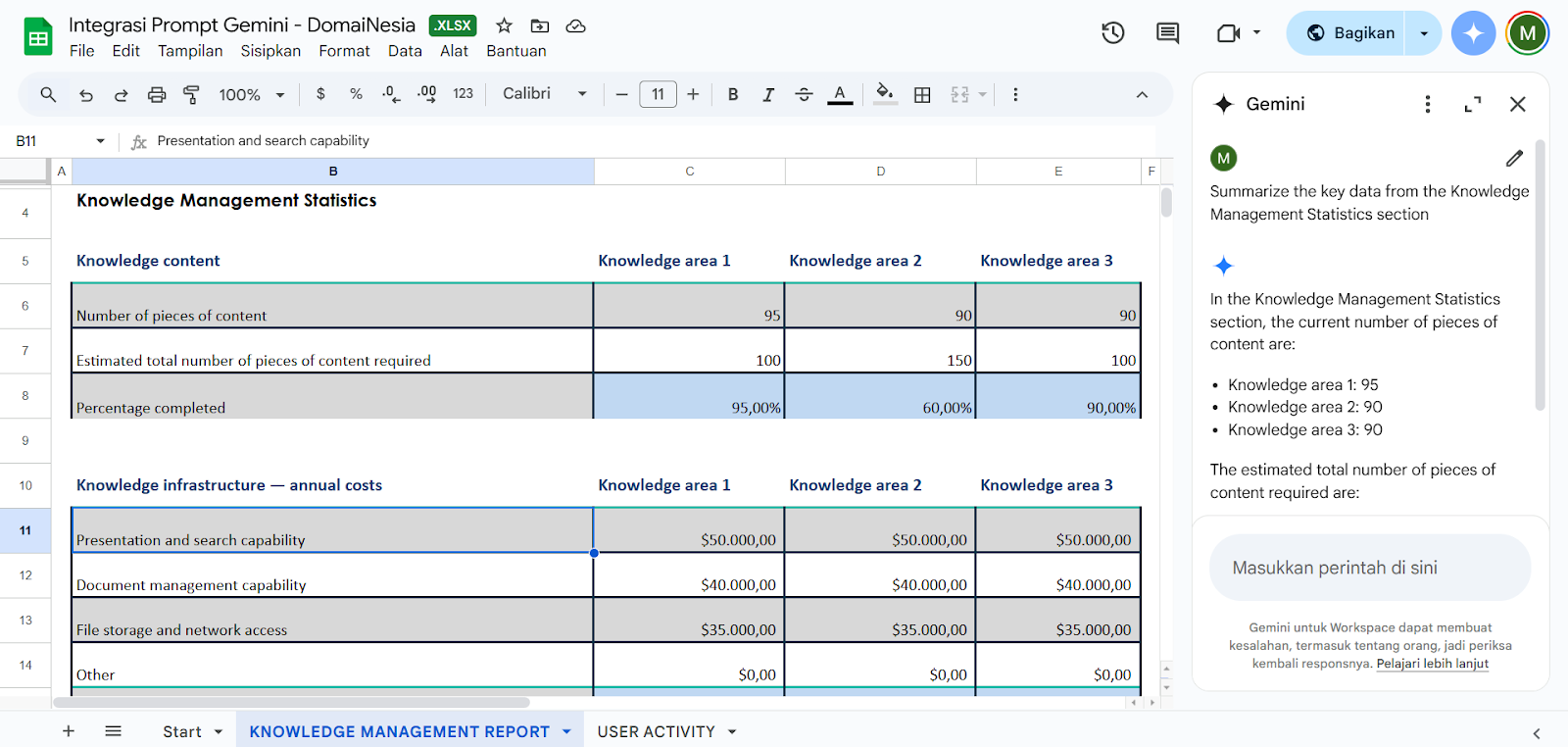1568x747 pixels.
Task: Click the Masukkan perintah di sini field
Action: [1369, 568]
